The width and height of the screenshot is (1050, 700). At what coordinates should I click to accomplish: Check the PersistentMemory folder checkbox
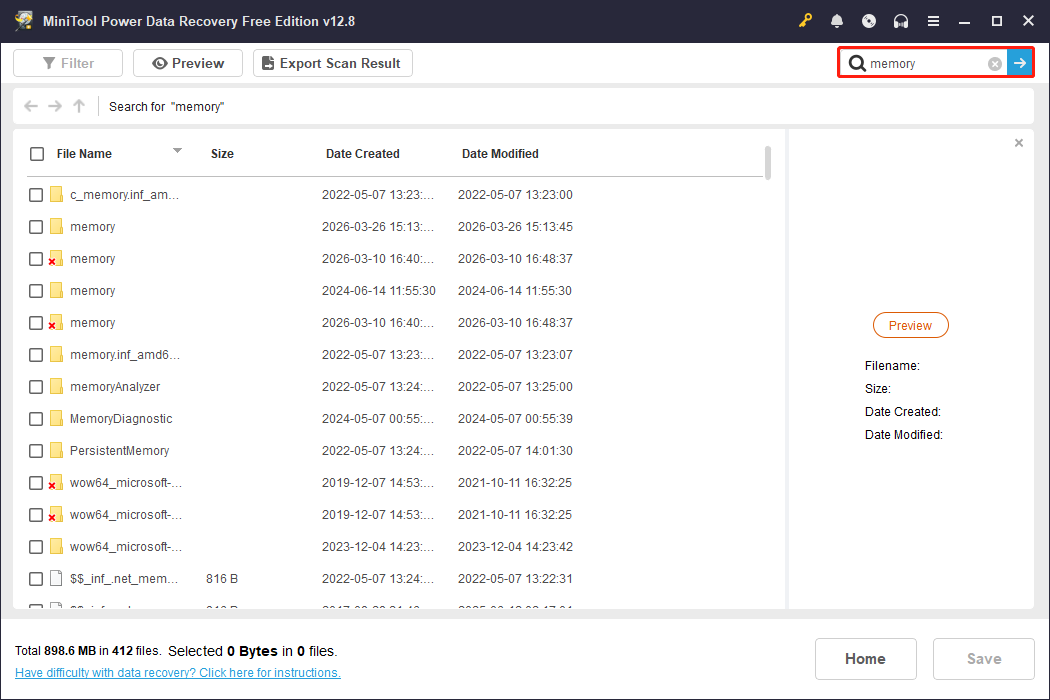point(36,450)
